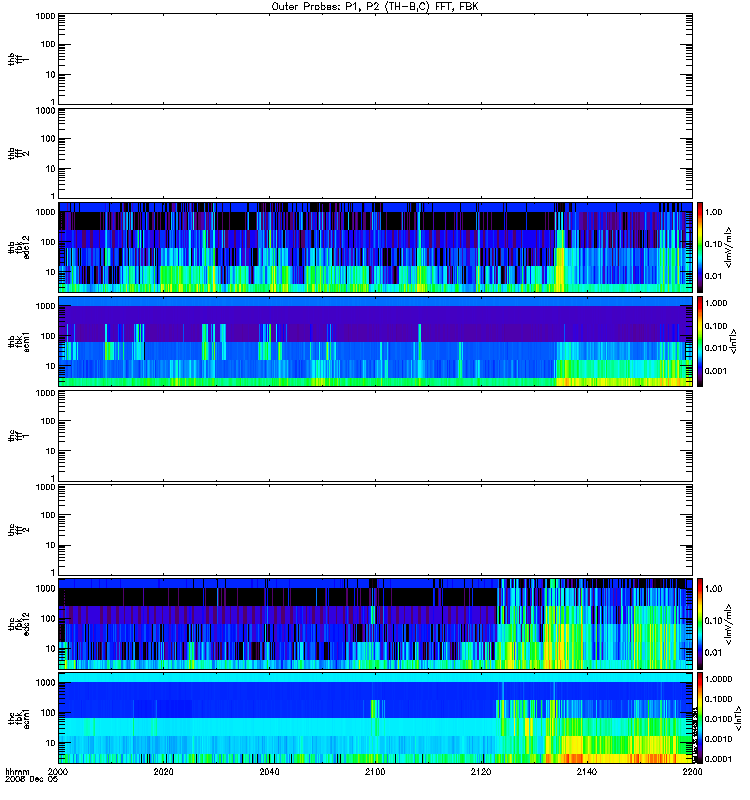Click the "thb fff 1" y-axis label

click(18, 59)
